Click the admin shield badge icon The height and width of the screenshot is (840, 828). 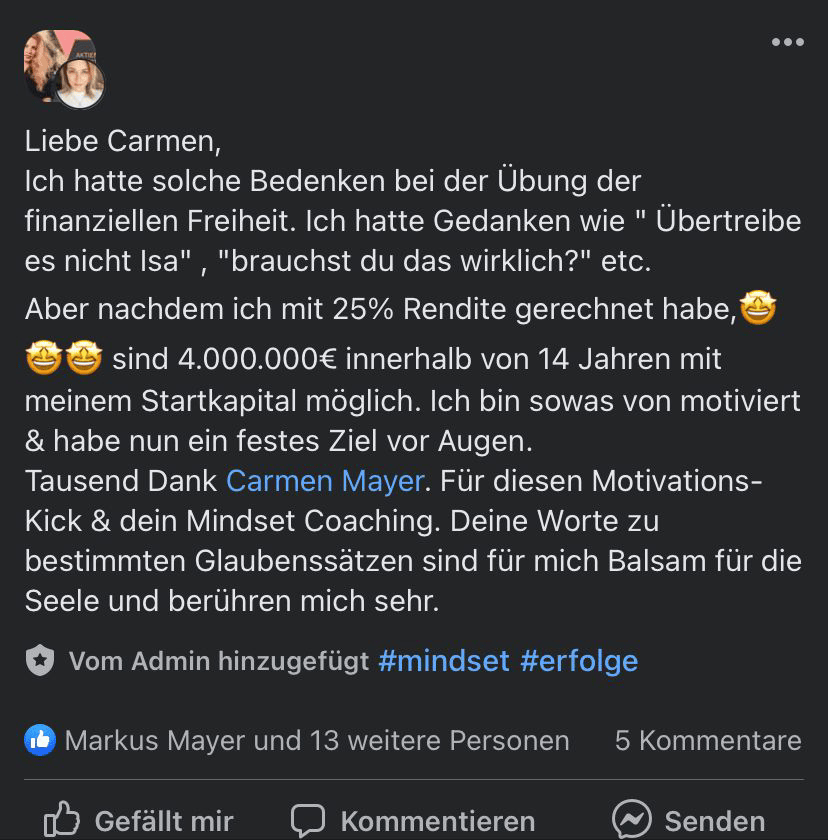coord(39,660)
